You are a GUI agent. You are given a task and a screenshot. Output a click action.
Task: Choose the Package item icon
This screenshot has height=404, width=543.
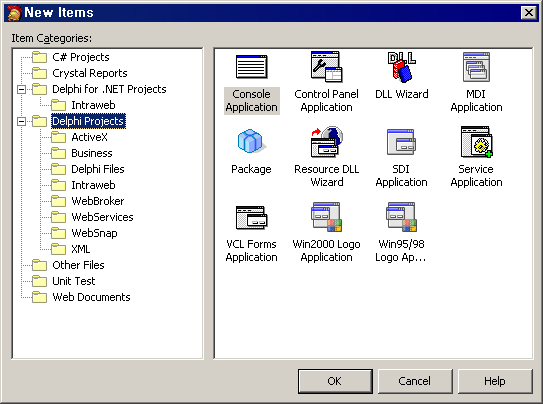(x=251, y=141)
